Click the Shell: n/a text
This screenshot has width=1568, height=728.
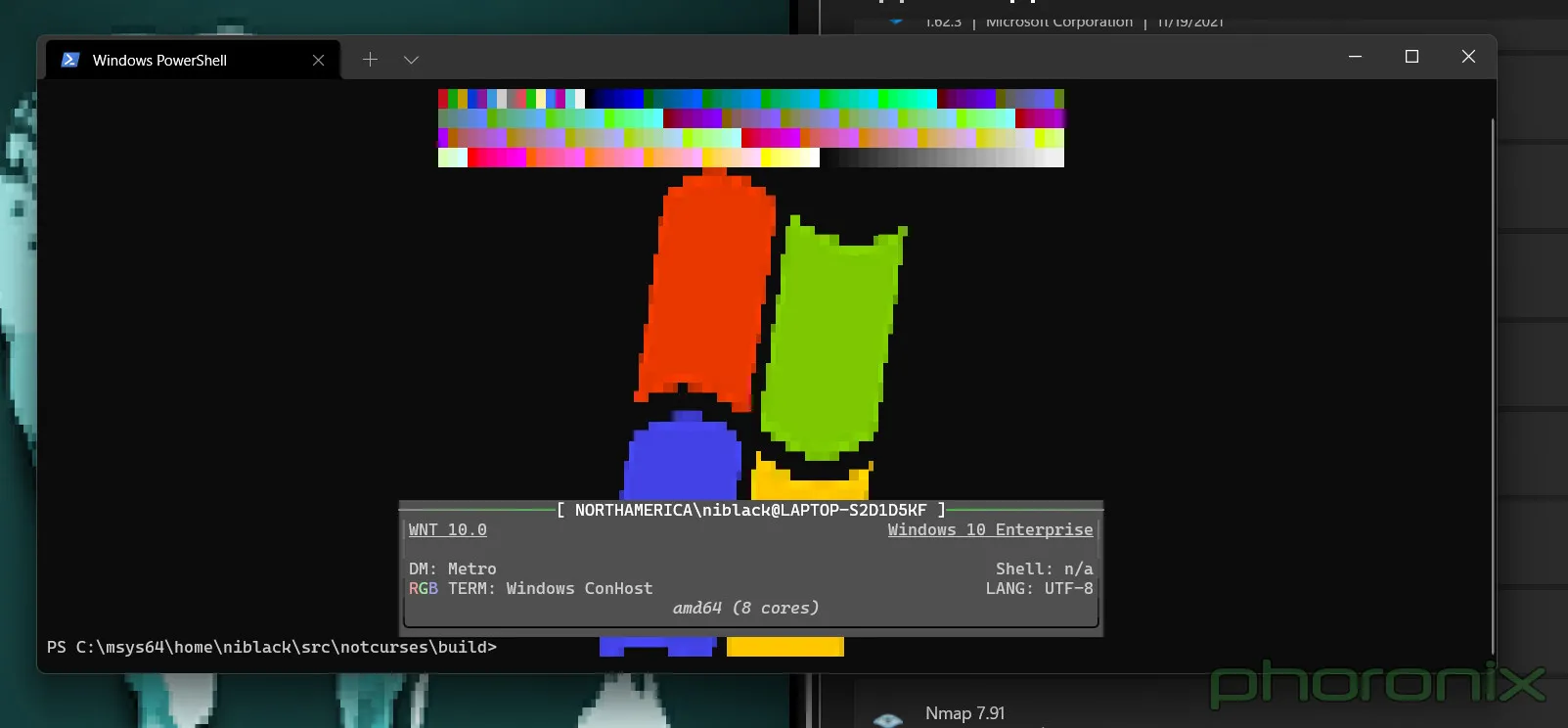tap(1044, 569)
